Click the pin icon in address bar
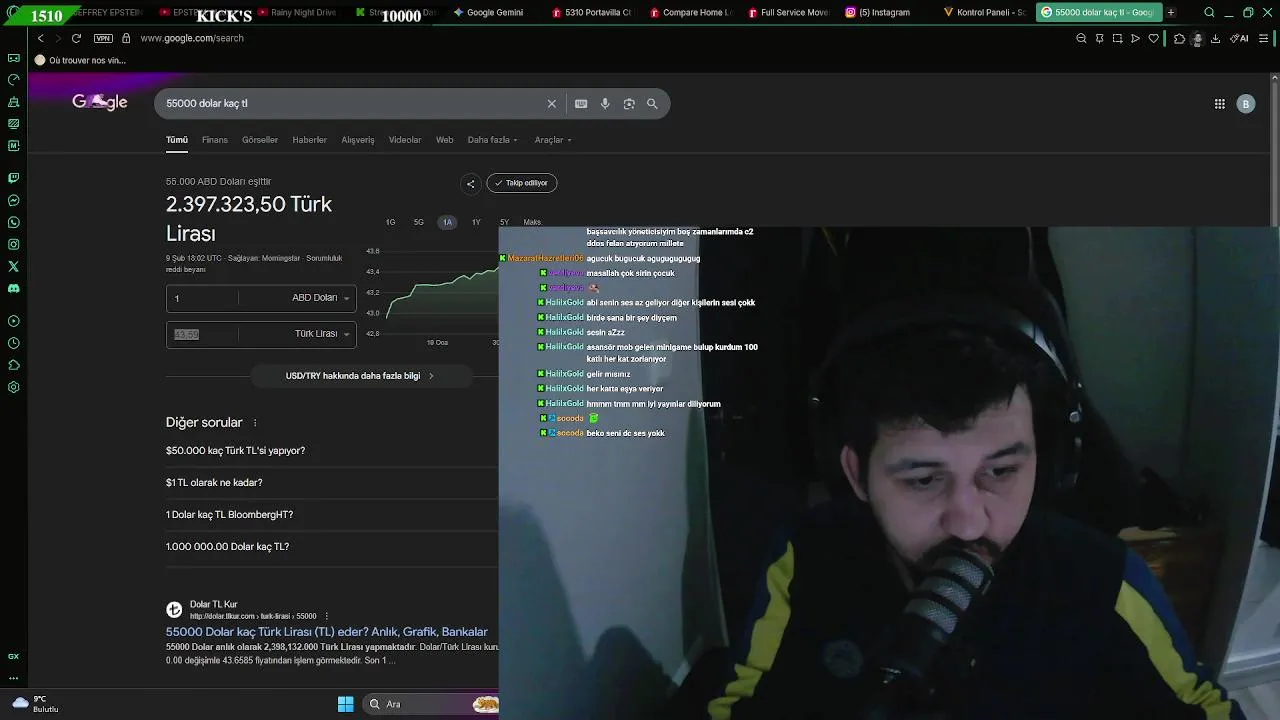Image resolution: width=1280 pixels, height=720 pixels. (x=1099, y=38)
